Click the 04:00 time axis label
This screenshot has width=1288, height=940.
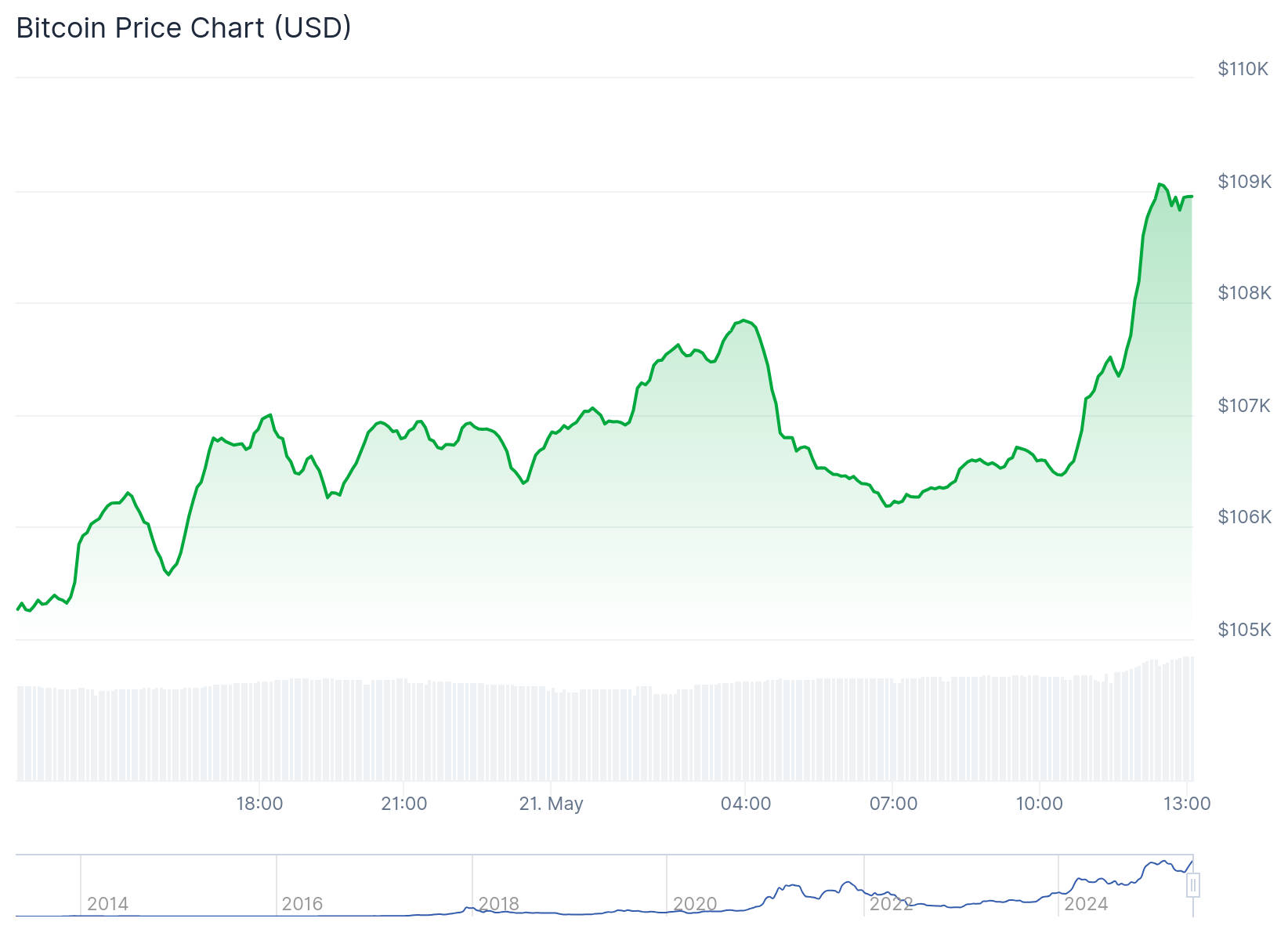point(746,804)
